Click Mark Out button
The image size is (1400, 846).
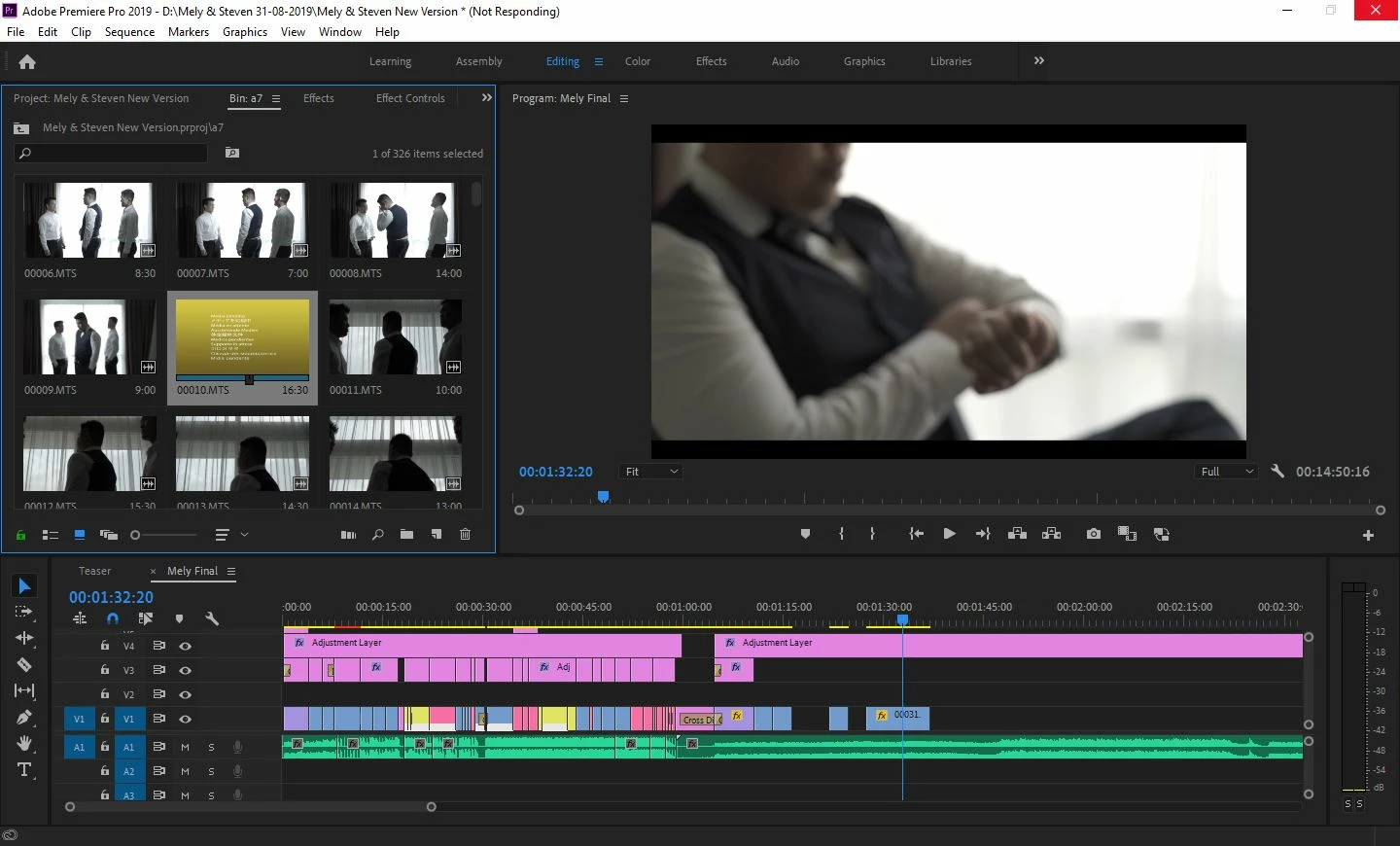(872, 534)
